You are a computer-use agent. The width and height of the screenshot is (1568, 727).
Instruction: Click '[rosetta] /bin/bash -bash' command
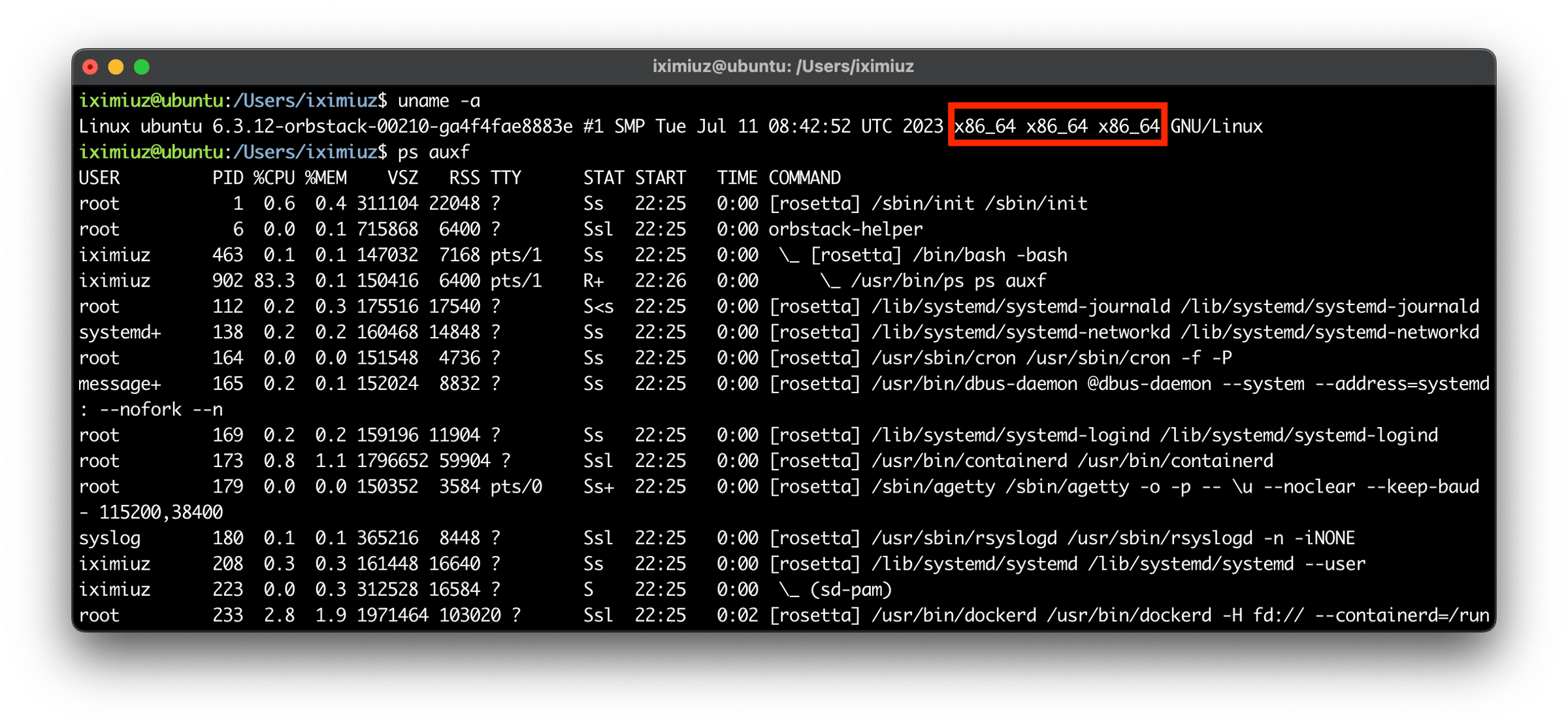click(939, 255)
